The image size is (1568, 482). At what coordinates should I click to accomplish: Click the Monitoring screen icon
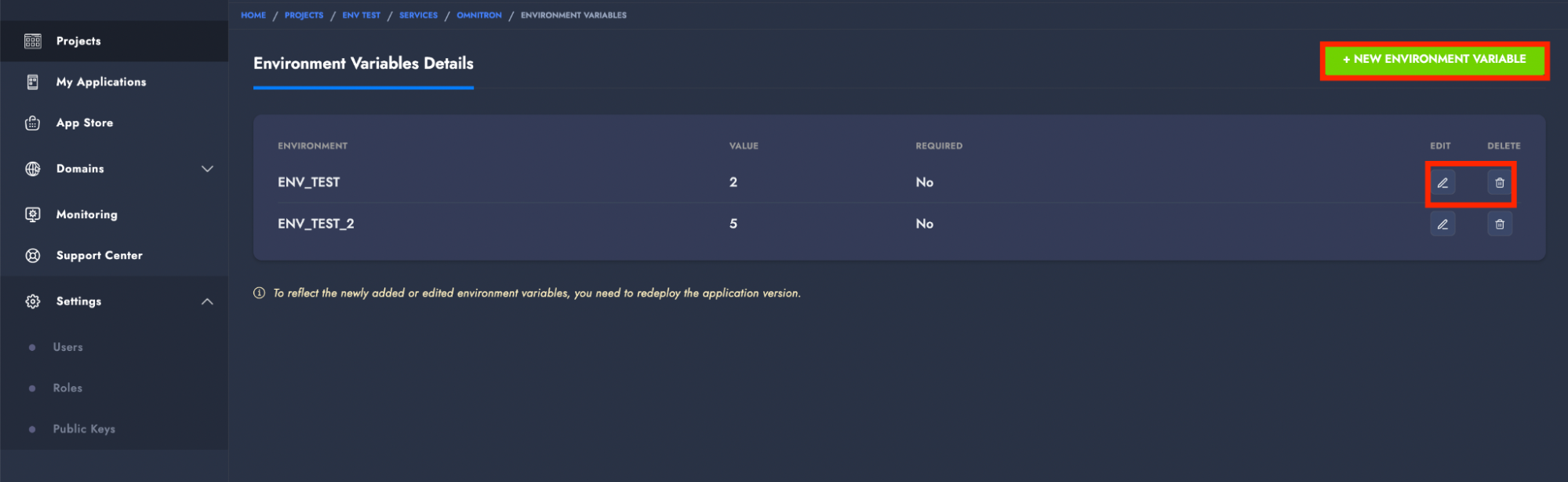33,214
